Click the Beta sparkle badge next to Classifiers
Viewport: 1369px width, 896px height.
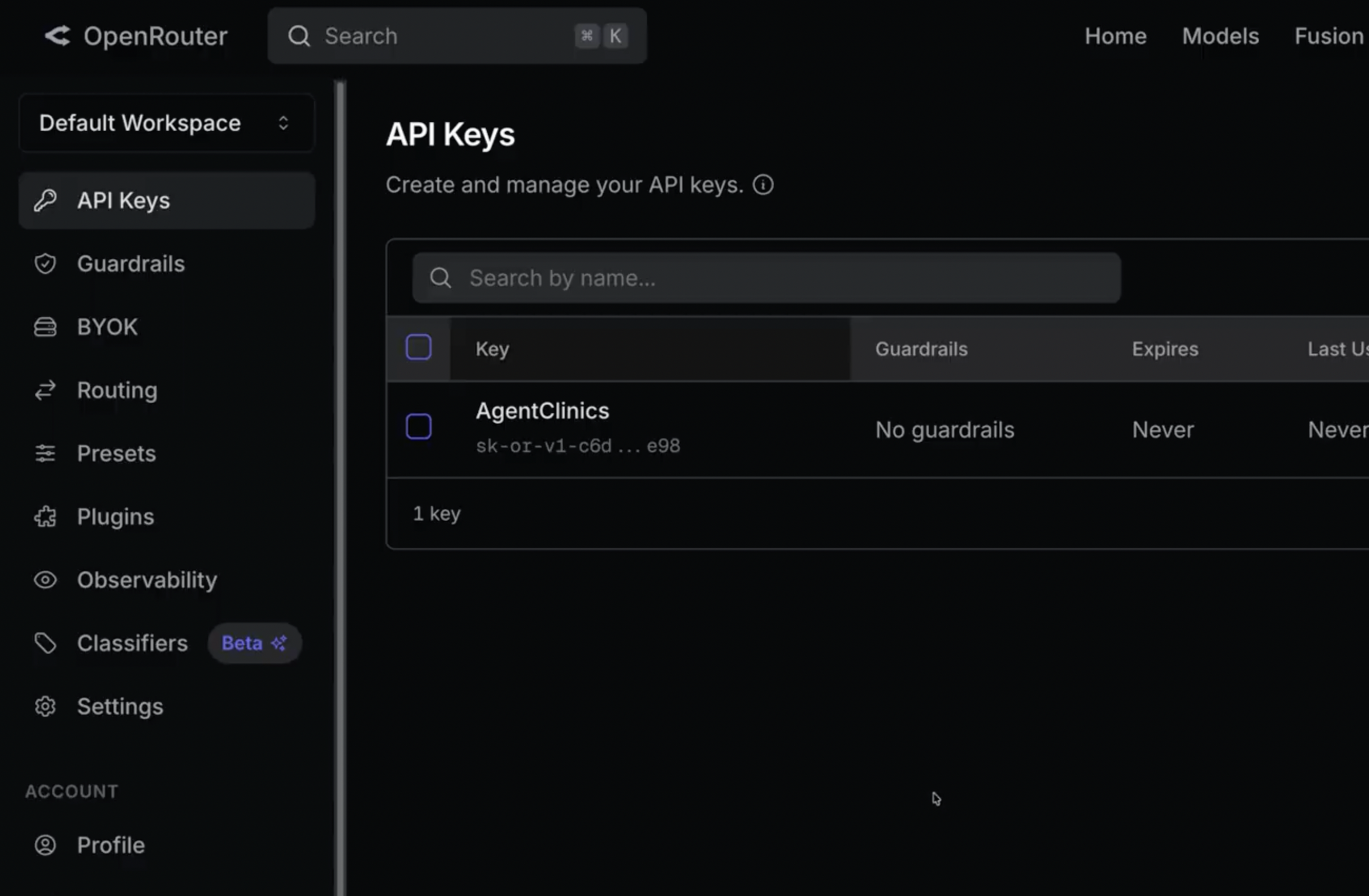tap(255, 643)
